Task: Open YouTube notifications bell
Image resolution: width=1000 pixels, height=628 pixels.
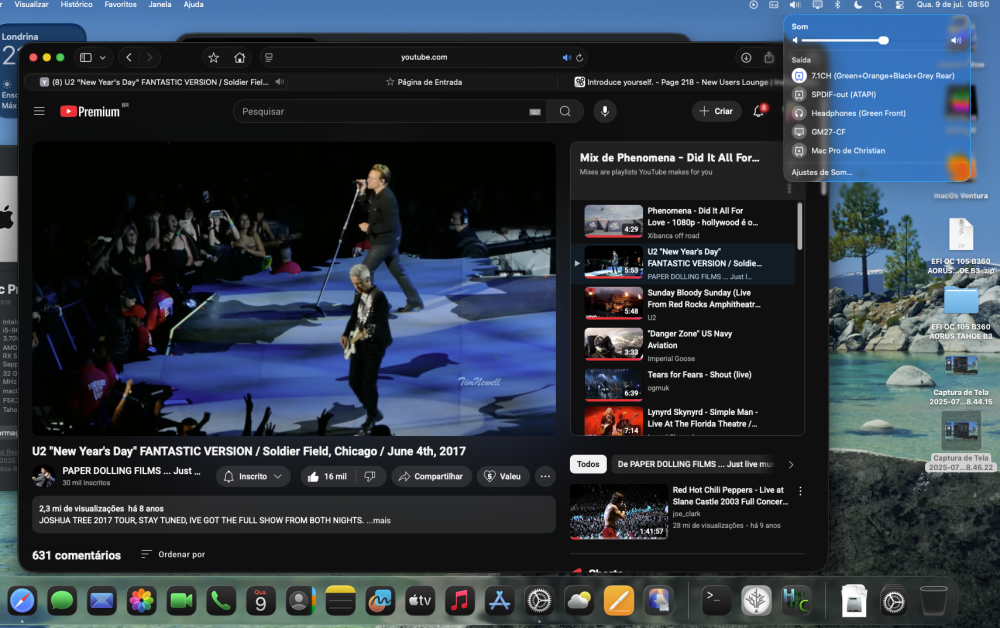Action: click(758, 111)
